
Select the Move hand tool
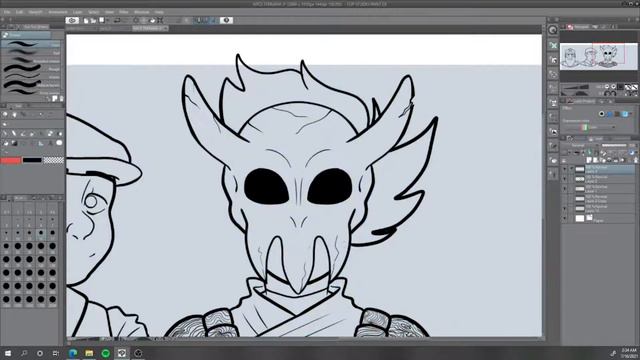[x=14, y=115]
